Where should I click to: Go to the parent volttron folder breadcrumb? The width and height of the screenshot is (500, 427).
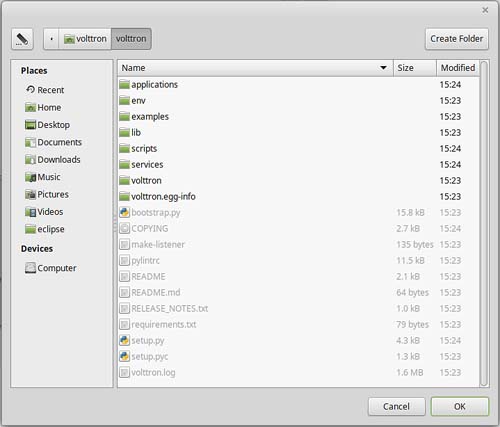click(85, 39)
